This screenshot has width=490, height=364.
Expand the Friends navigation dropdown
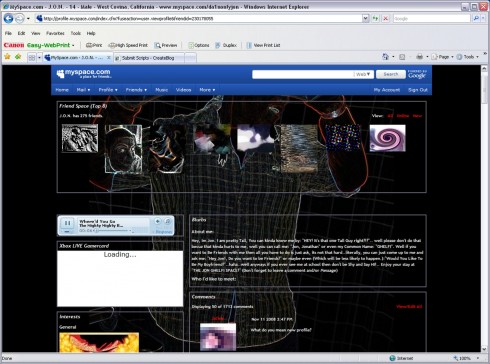pyautogui.click(x=136, y=90)
